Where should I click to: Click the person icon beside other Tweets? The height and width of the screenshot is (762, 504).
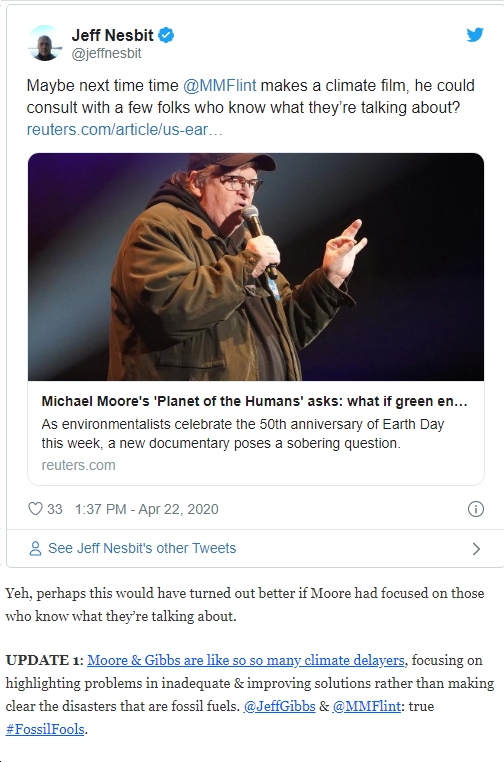35,549
